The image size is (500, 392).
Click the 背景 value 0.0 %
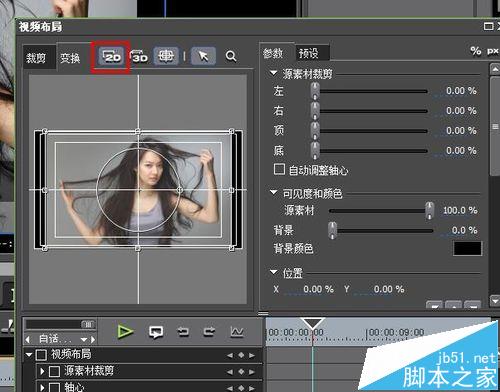tap(464, 231)
